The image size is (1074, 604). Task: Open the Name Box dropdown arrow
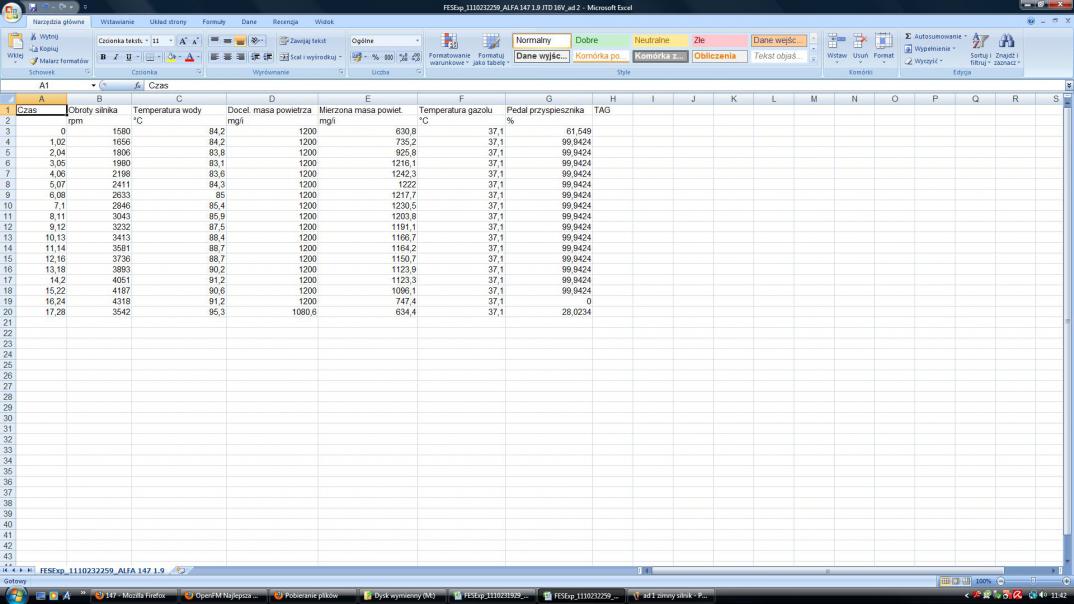[93, 86]
